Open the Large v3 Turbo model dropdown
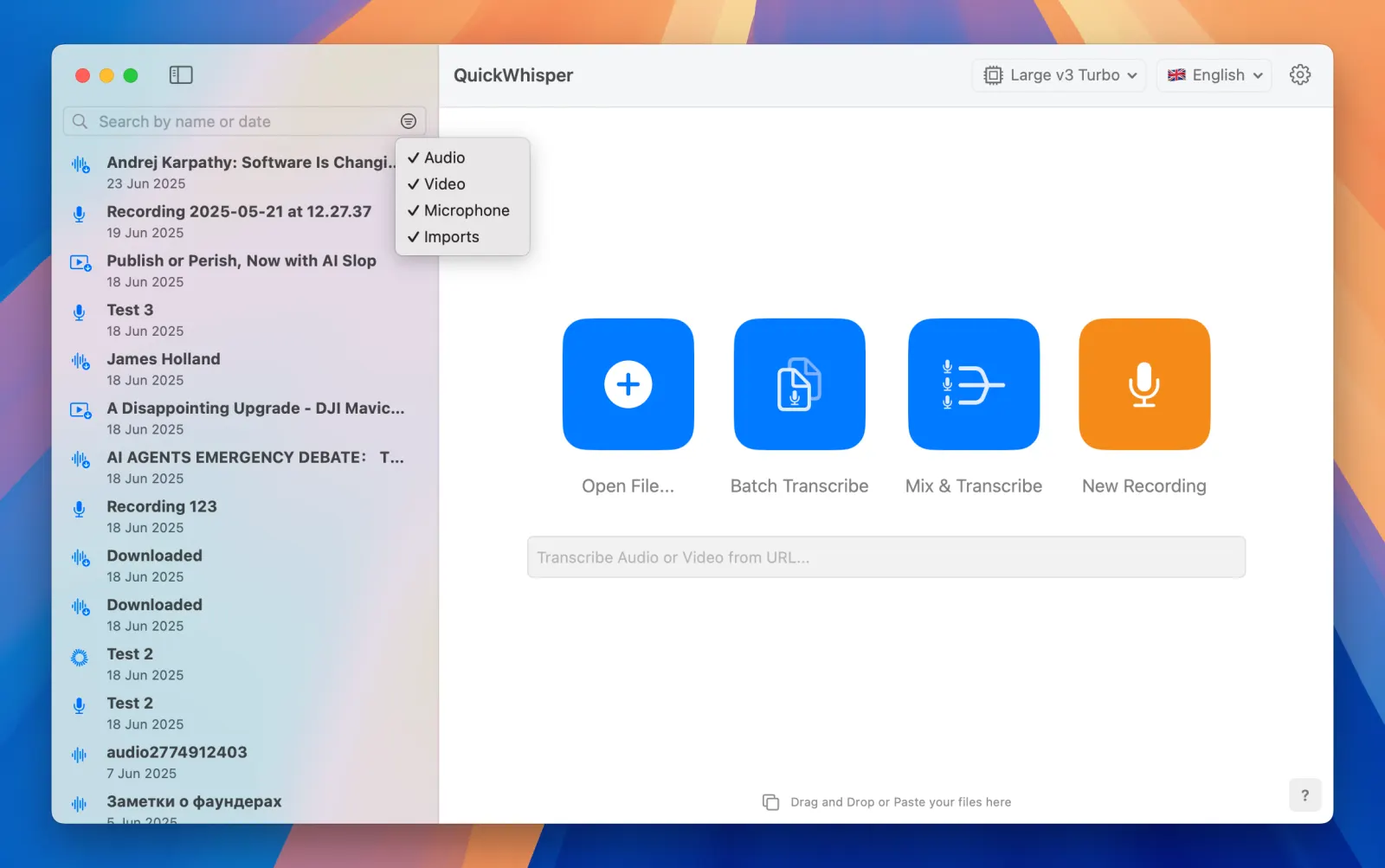The image size is (1385, 868). 1060,75
